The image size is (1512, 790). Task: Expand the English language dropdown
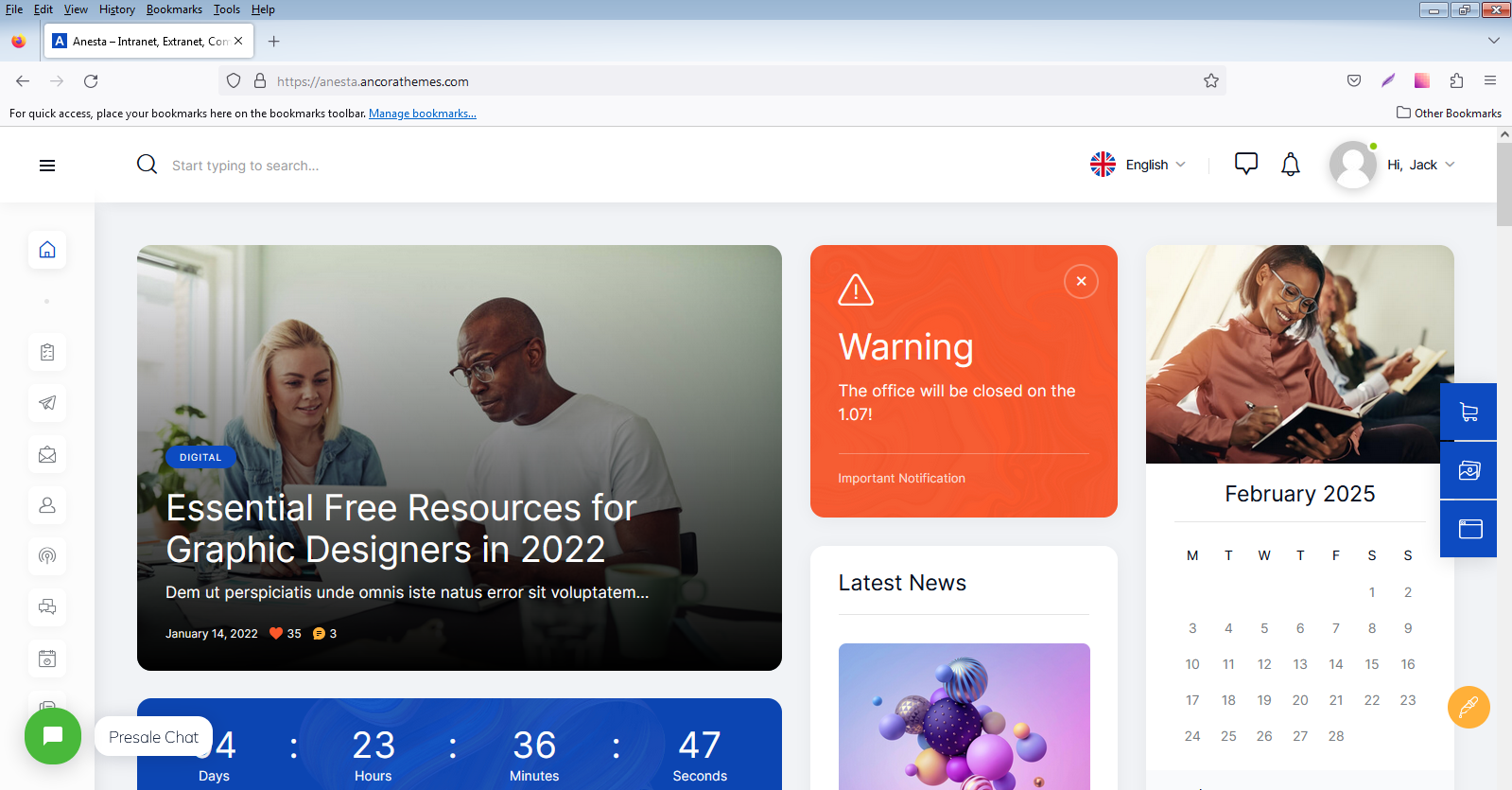[1138, 165]
